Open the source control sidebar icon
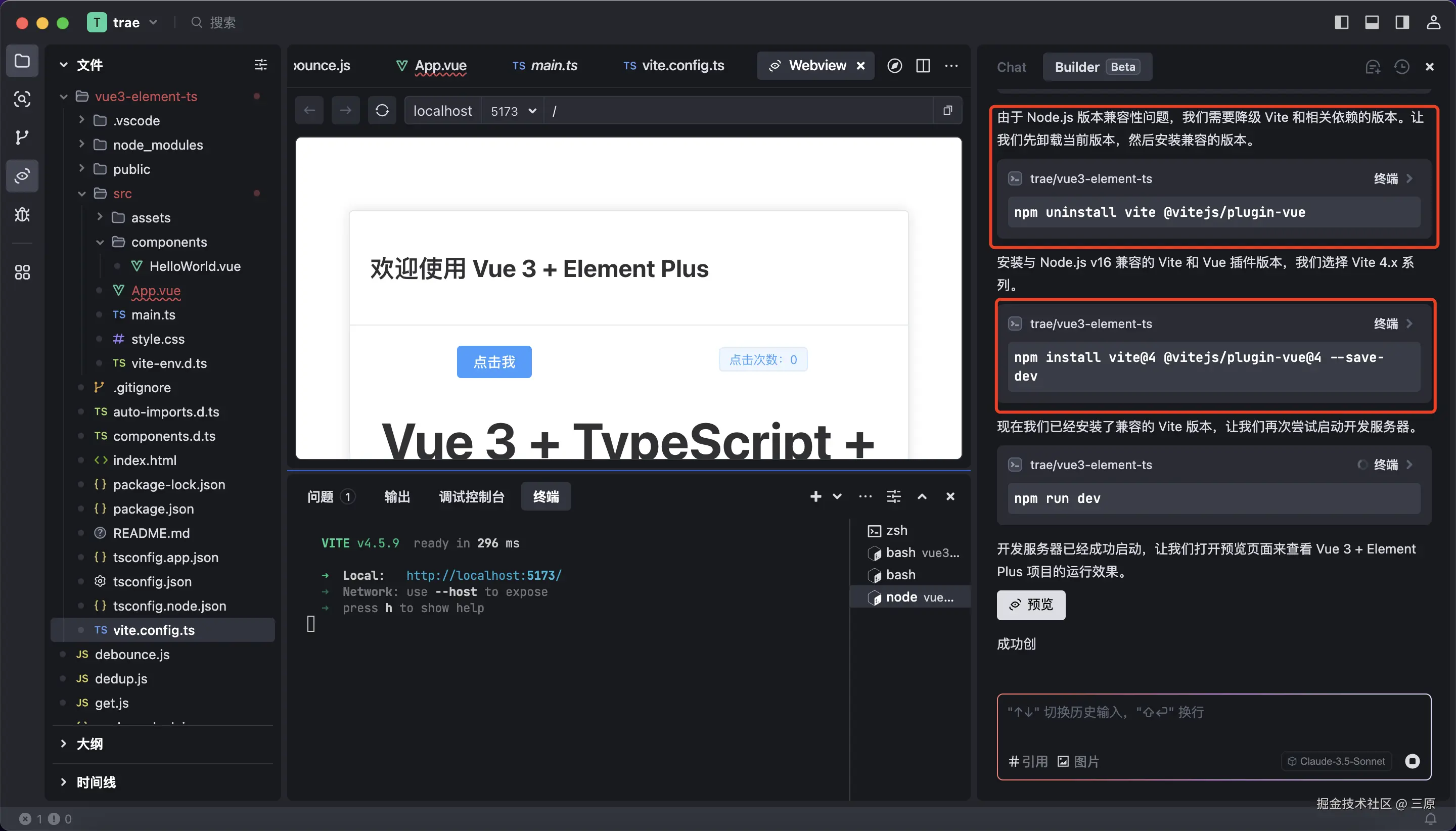 22,137
